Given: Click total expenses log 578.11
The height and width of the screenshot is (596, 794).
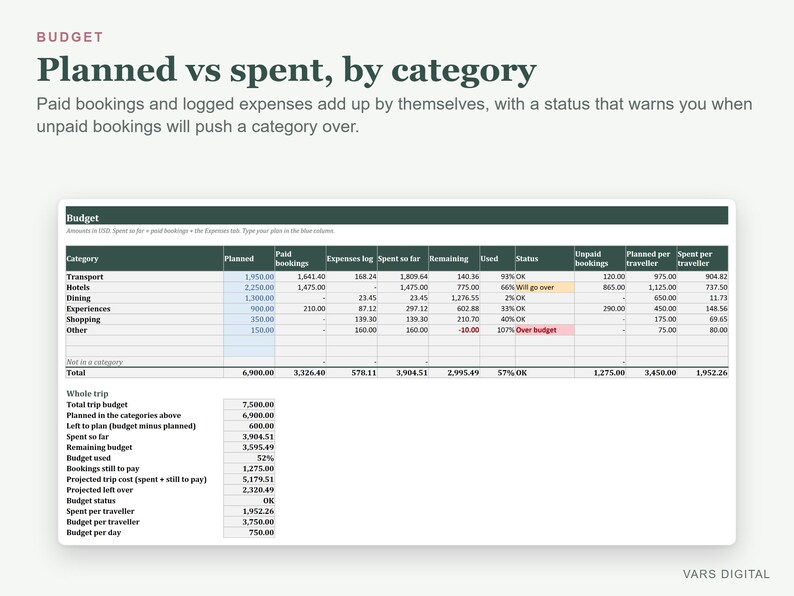Looking at the screenshot, I should coord(351,373).
